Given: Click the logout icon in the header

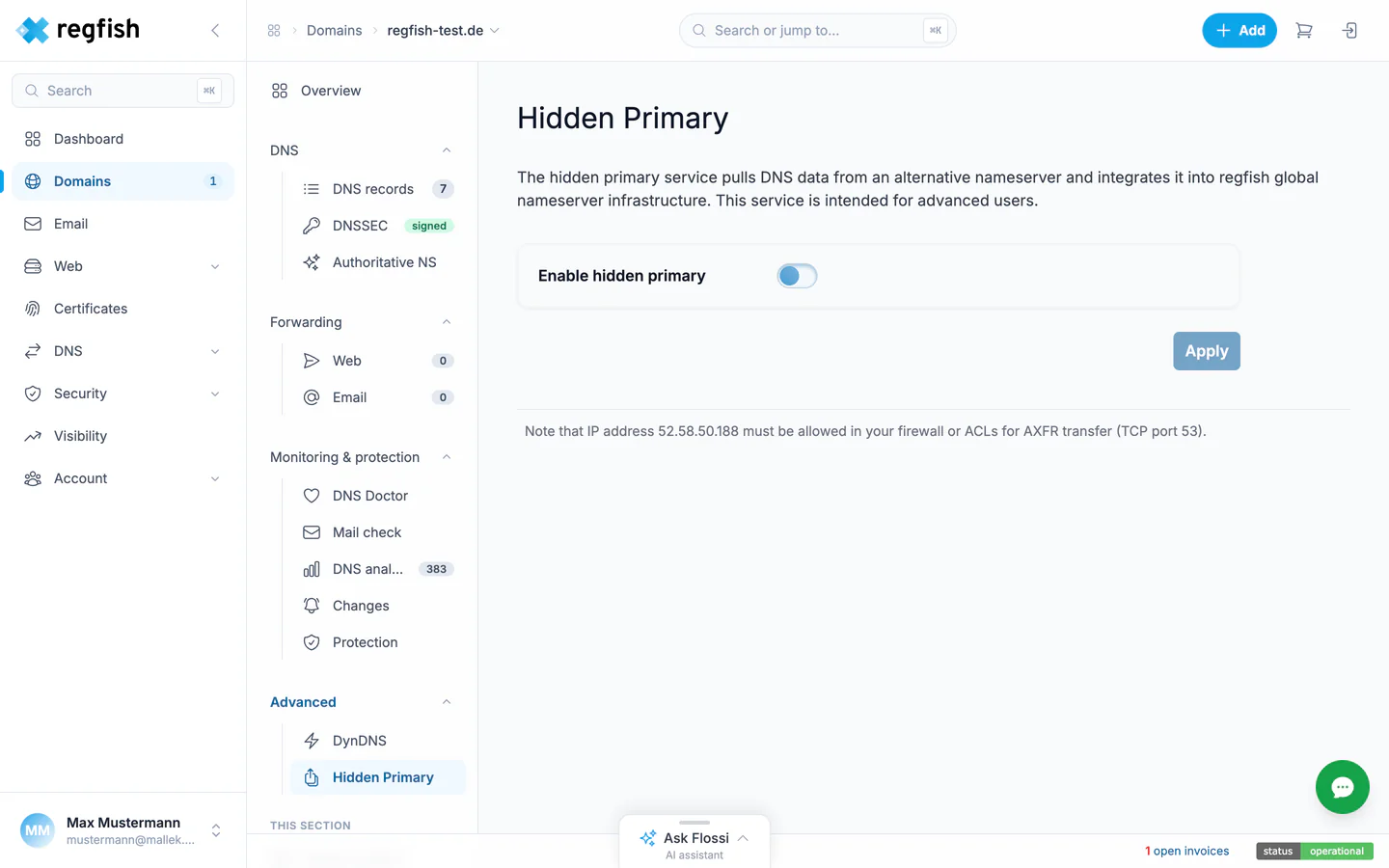Looking at the screenshot, I should 1350,31.
